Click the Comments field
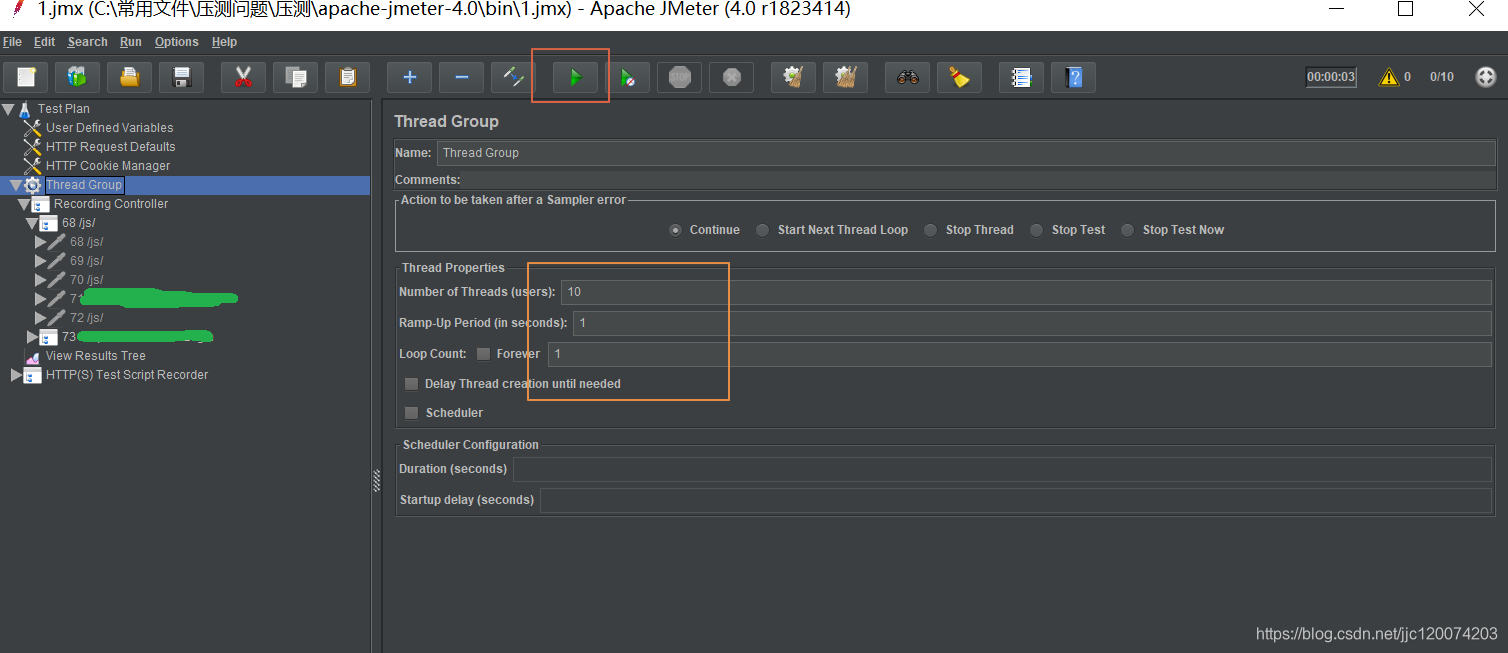This screenshot has height=653, width=1508. pos(979,180)
